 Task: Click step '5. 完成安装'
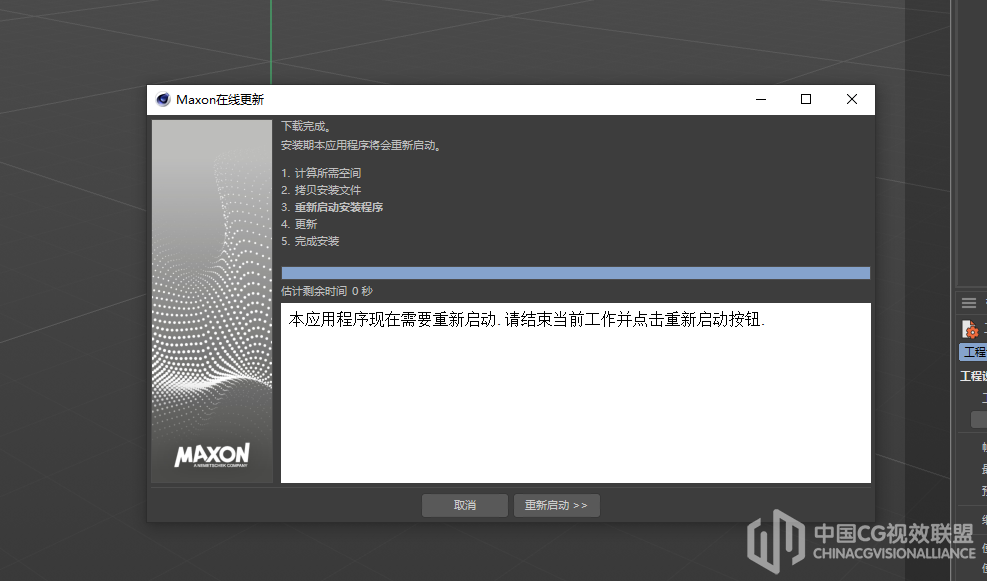(310, 241)
